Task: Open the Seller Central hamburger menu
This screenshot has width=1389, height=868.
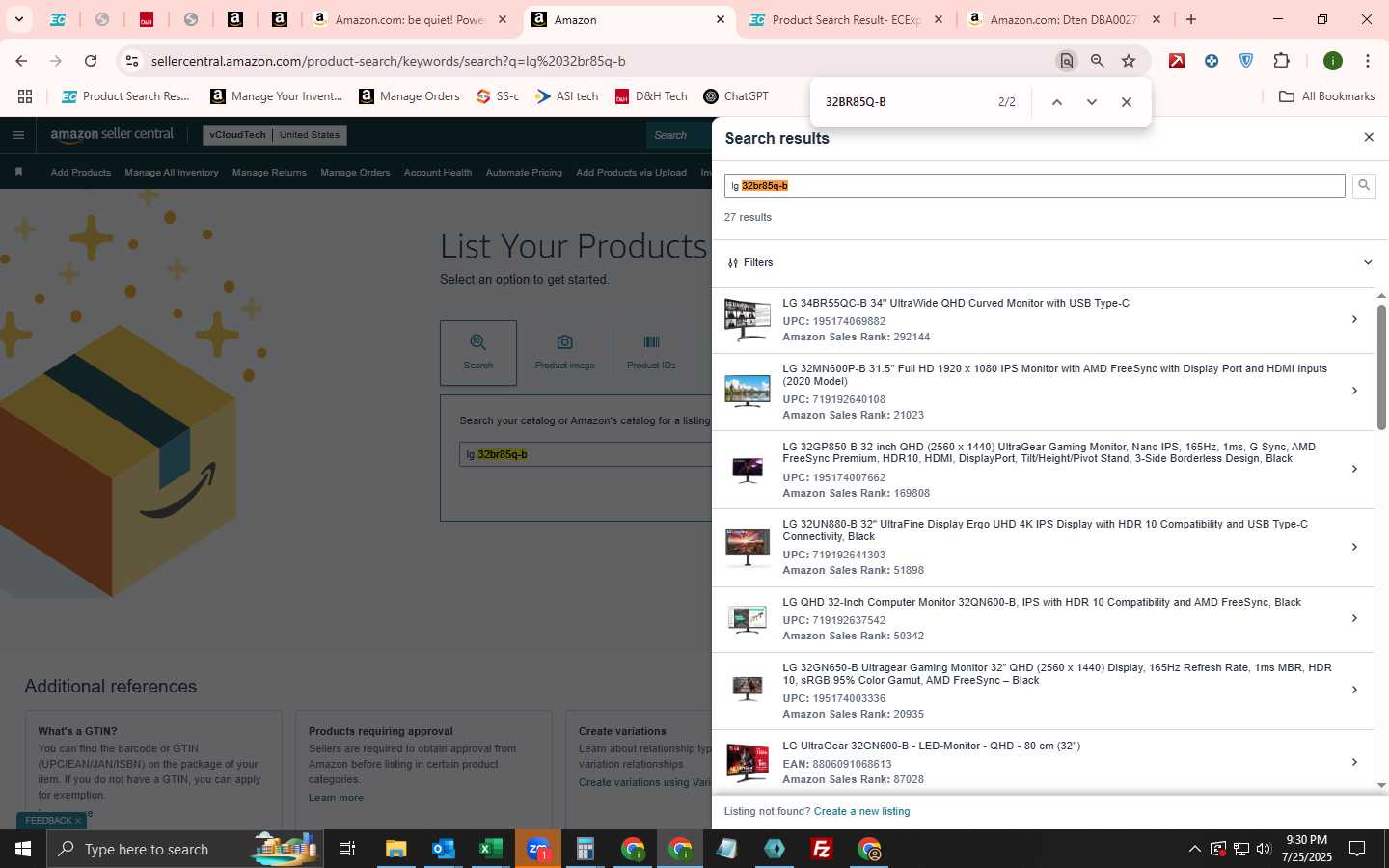Action: click(x=17, y=135)
